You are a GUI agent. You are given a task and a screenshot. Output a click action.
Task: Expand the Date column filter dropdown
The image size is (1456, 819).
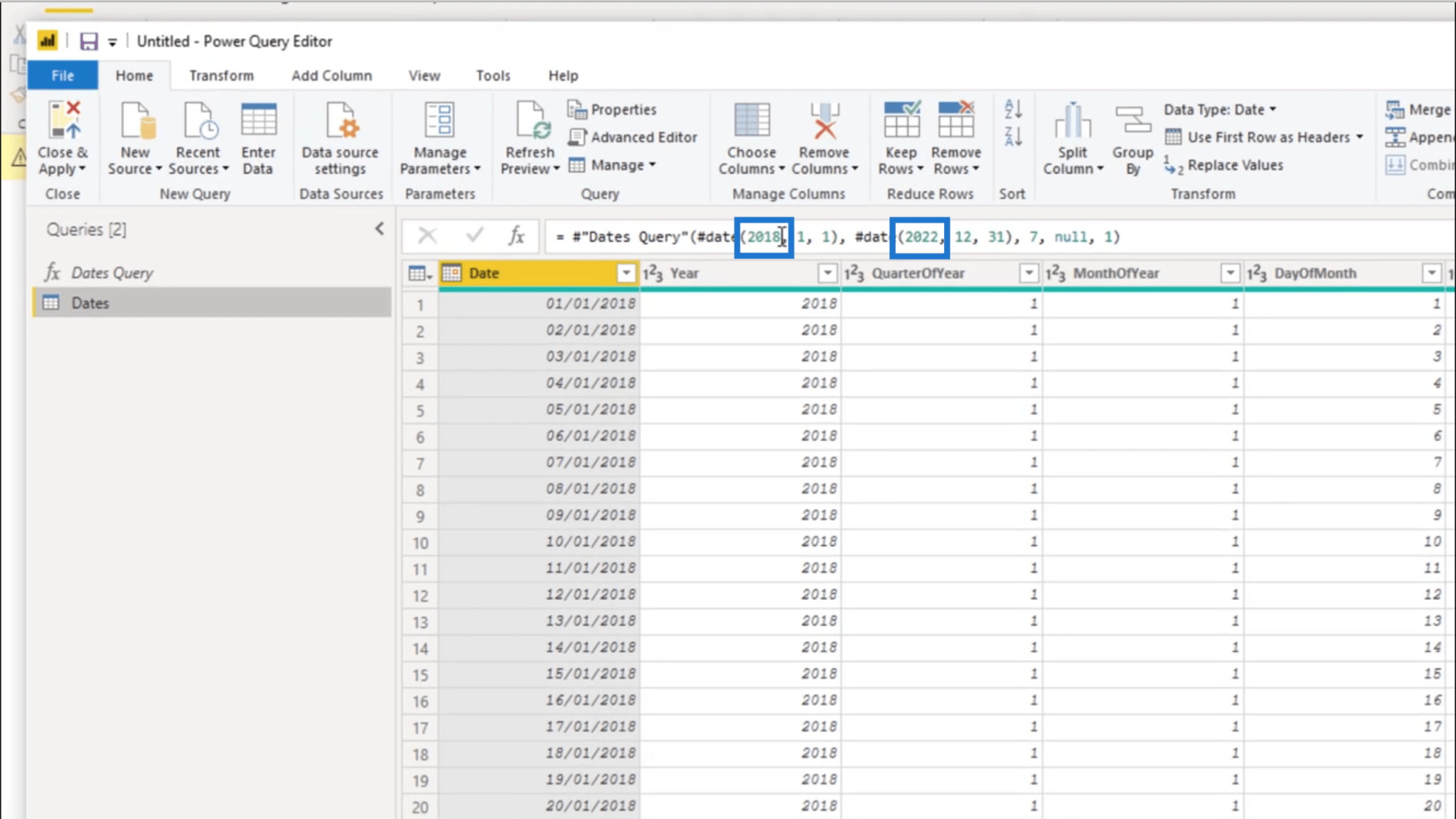[625, 273]
